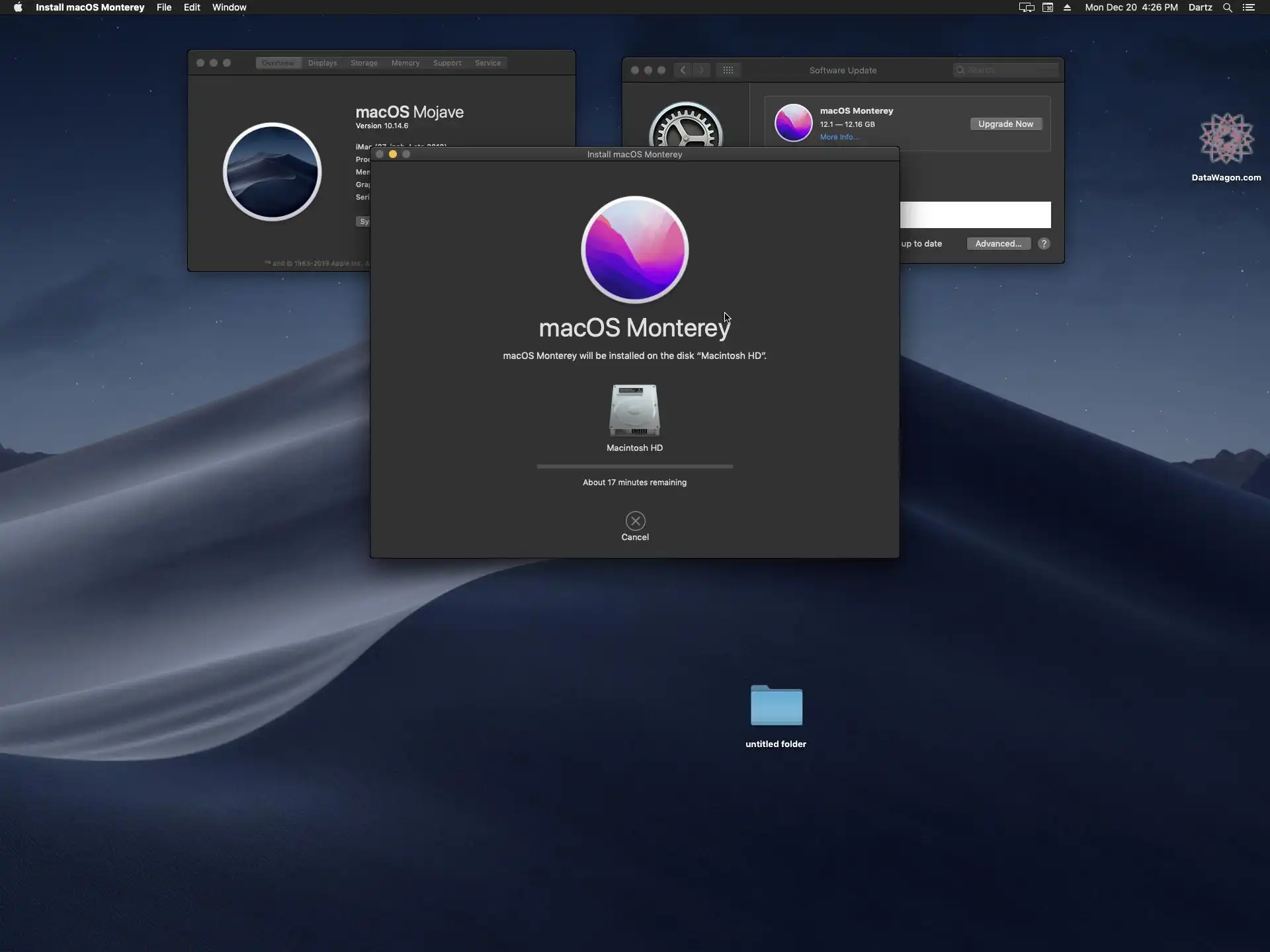
Task: Click the help question mark button
Action: [1044, 243]
